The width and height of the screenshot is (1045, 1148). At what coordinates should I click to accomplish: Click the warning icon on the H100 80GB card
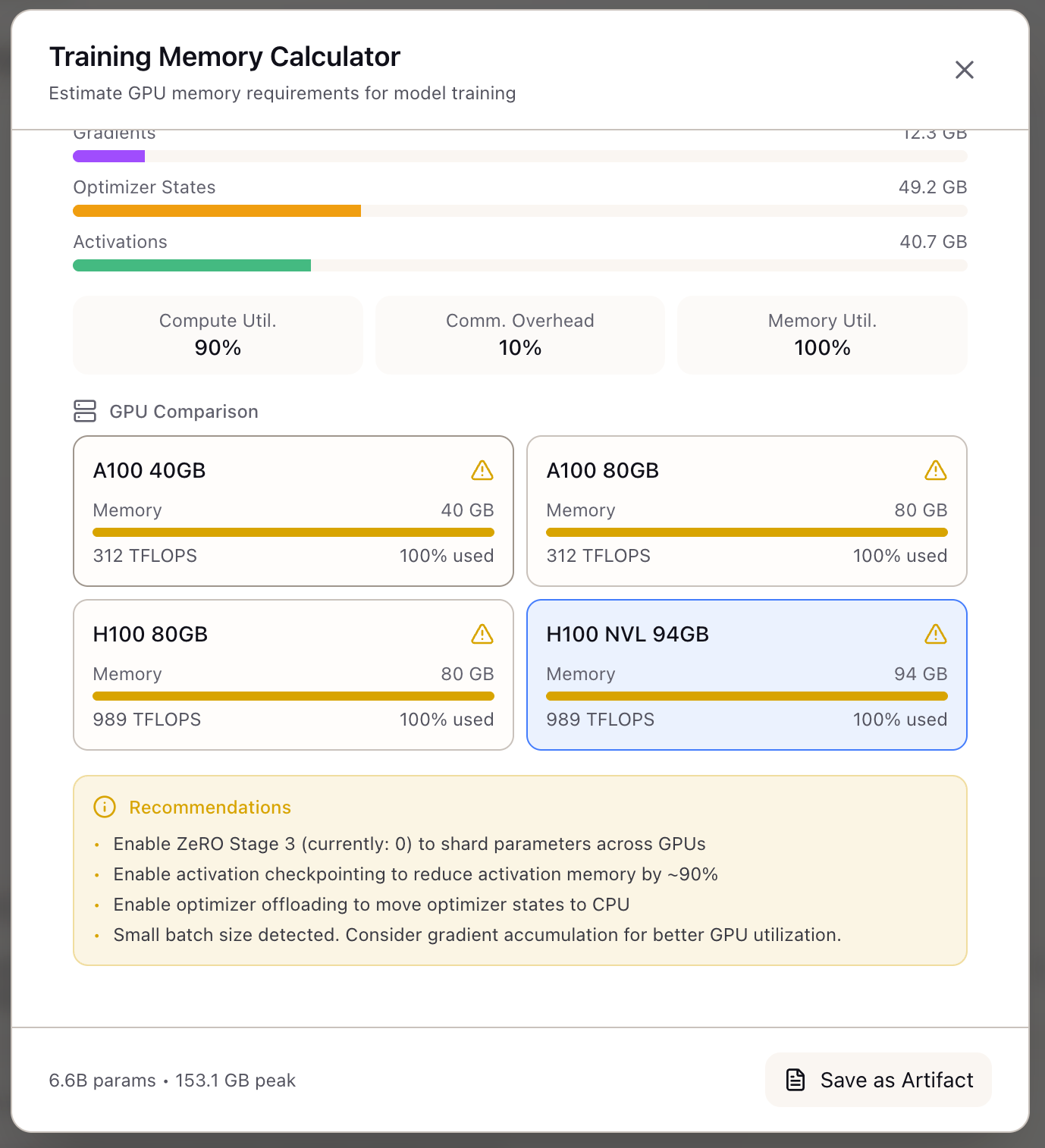coord(483,634)
